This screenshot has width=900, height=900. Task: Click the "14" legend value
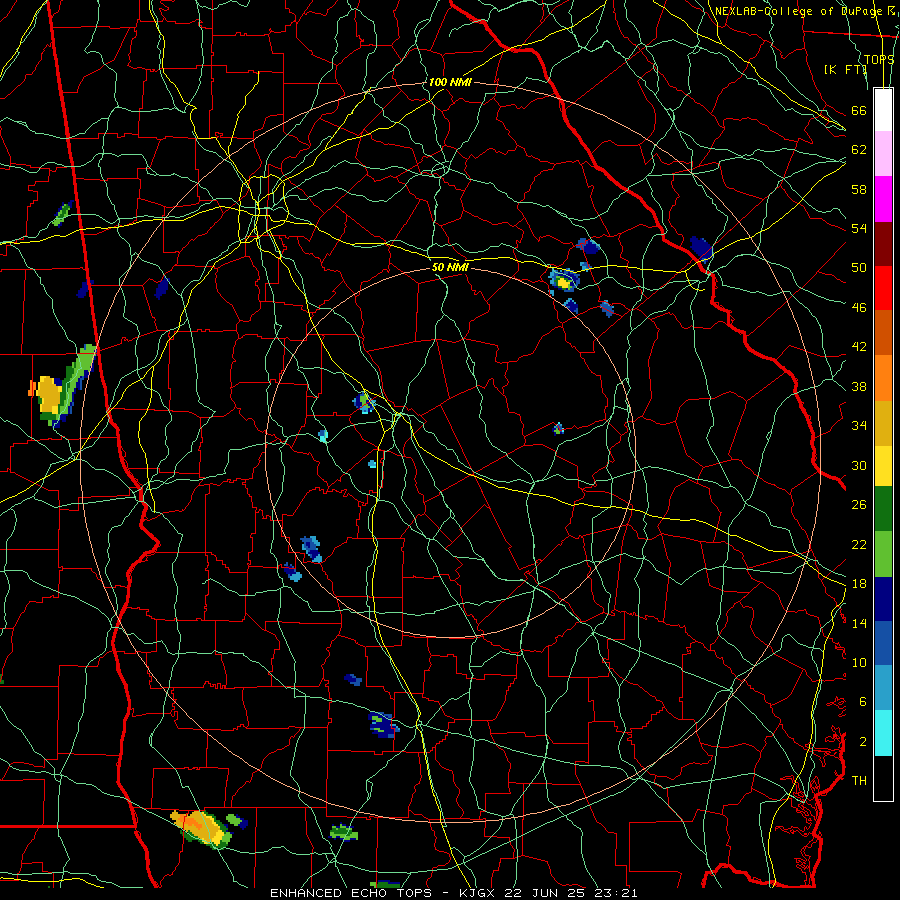click(x=859, y=623)
